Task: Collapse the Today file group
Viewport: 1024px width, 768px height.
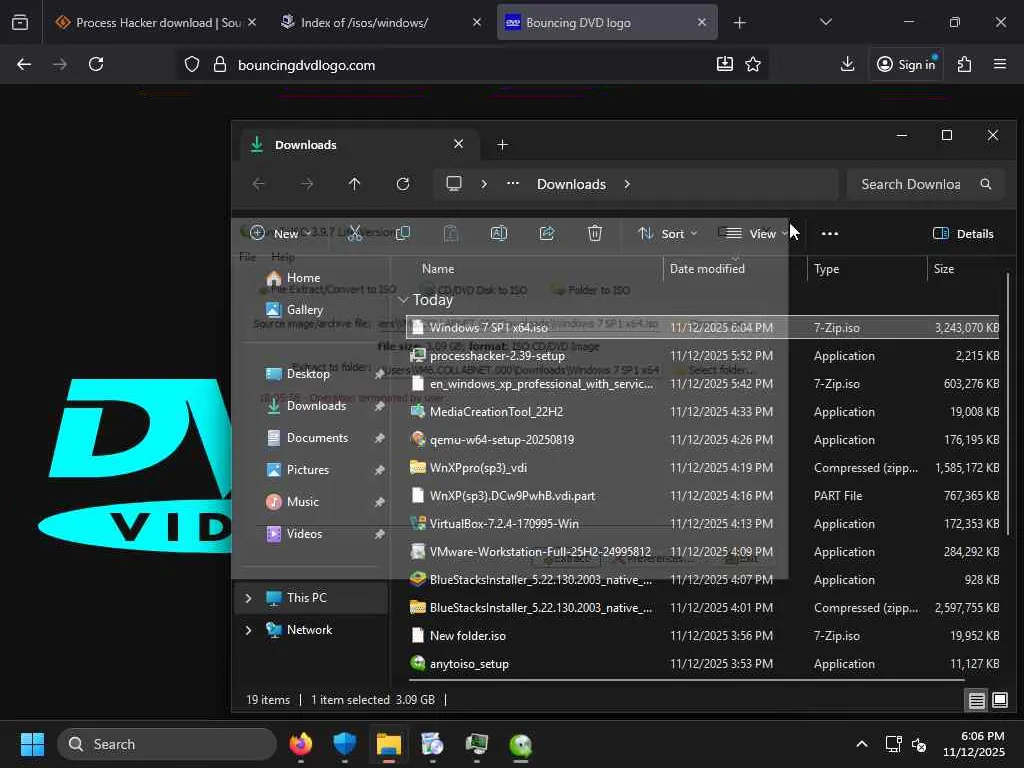Action: (x=403, y=300)
